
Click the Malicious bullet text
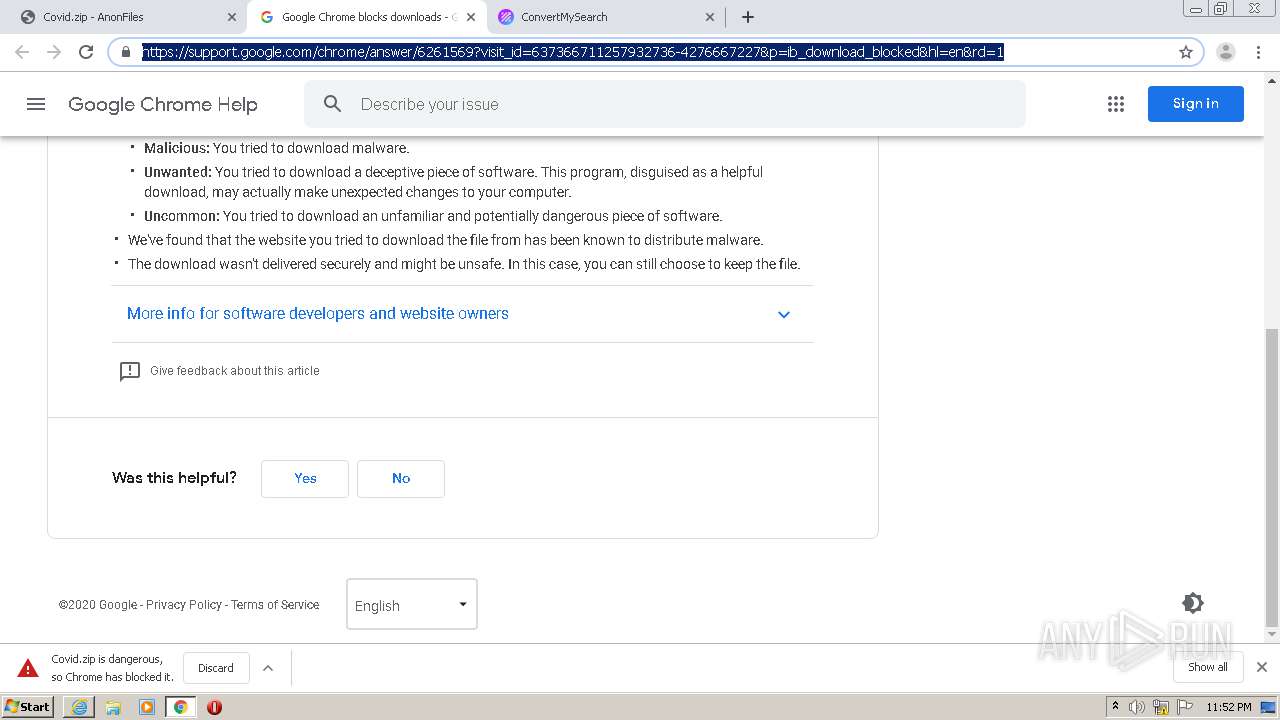pos(277,148)
